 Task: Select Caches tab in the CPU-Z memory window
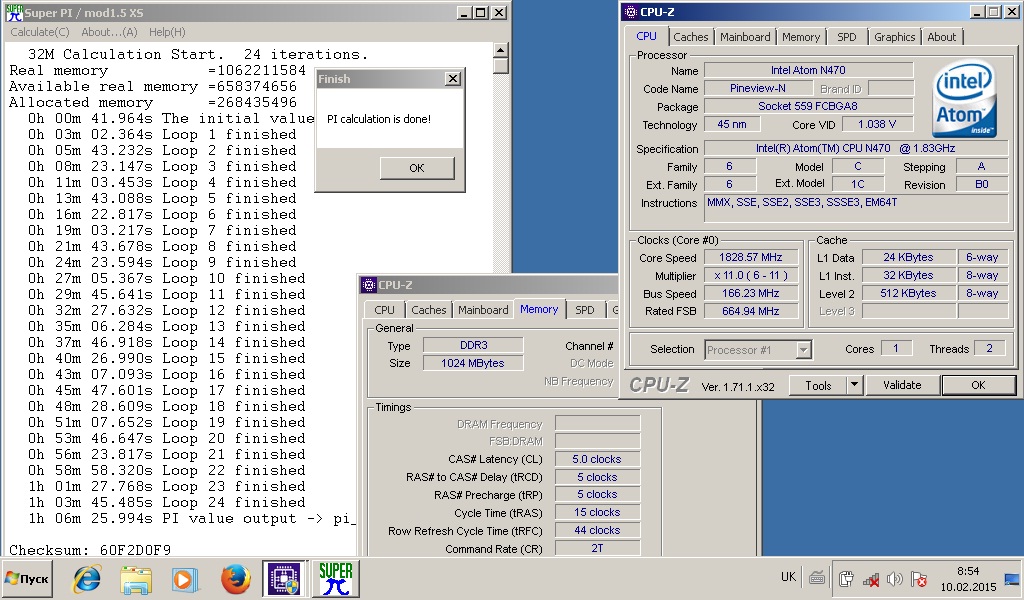[428, 310]
